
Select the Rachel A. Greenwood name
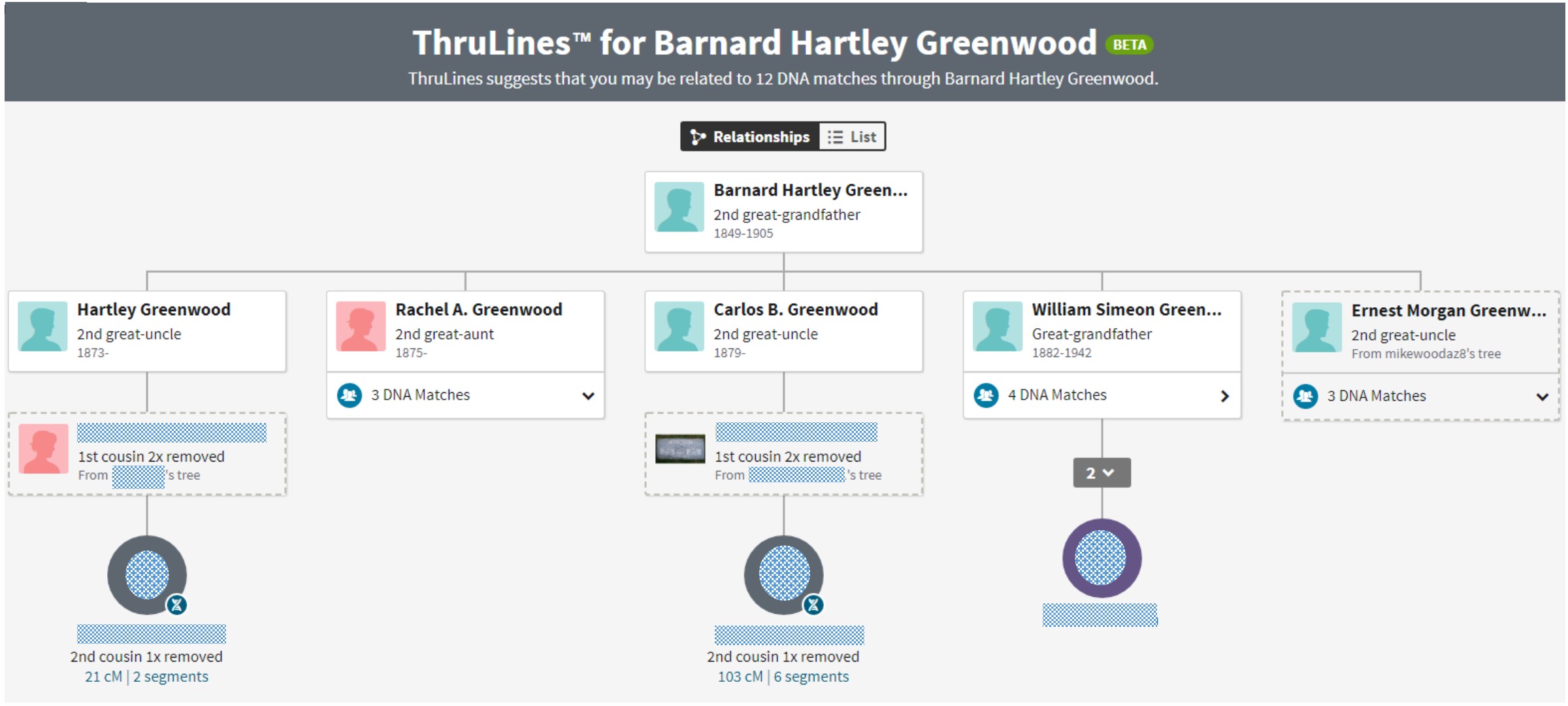point(479,309)
